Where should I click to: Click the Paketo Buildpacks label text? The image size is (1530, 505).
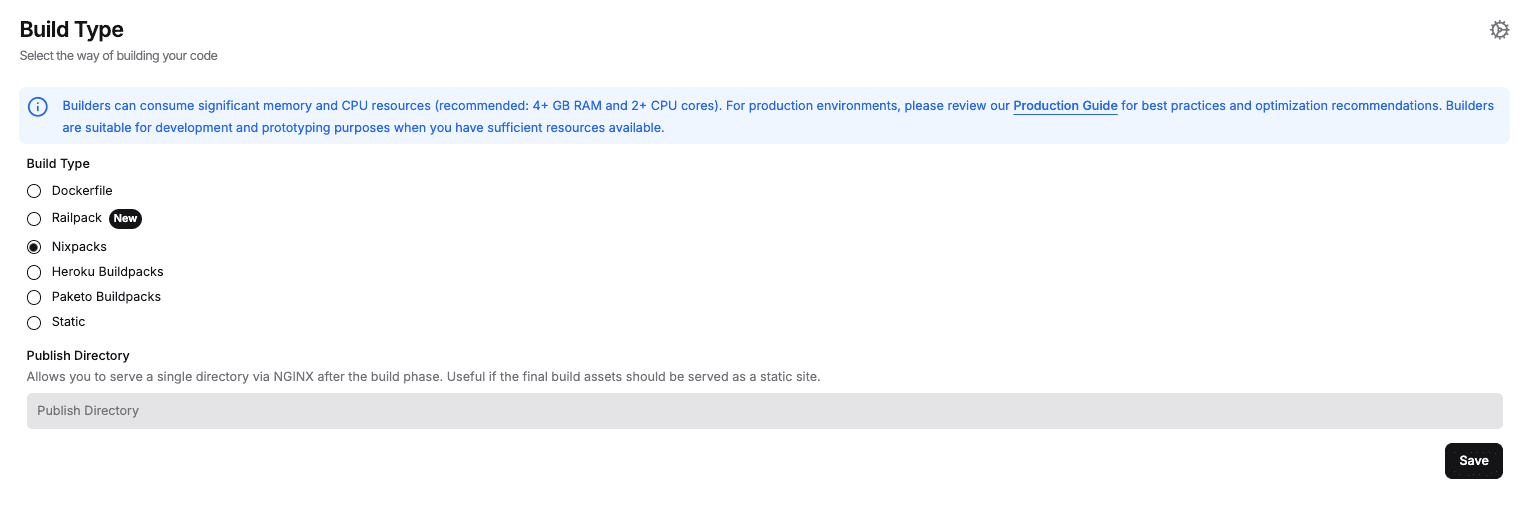(106, 296)
